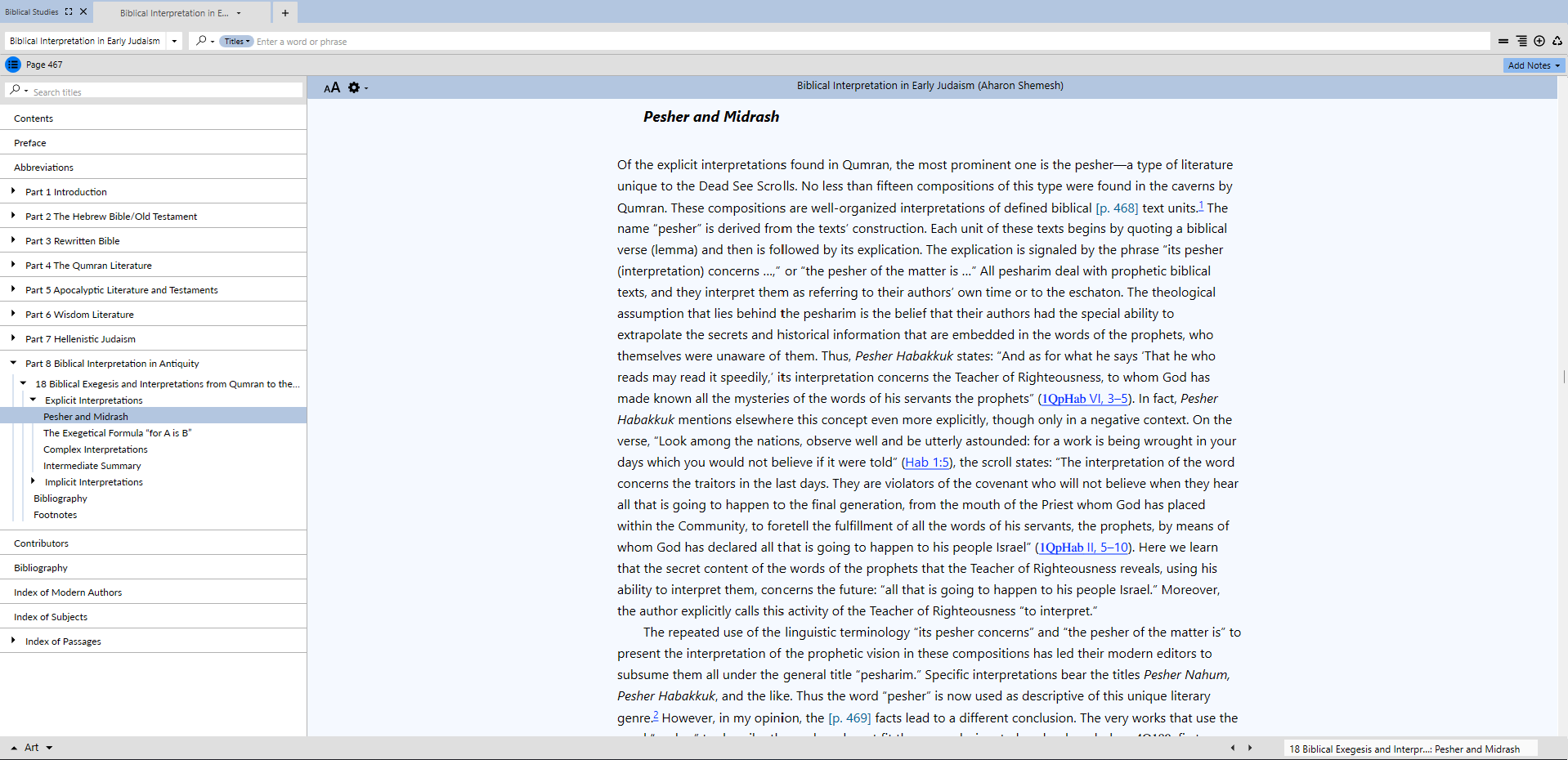Close the Biblical Studies workspace tab
Screen dimensions: 1568x760
click(x=83, y=11)
